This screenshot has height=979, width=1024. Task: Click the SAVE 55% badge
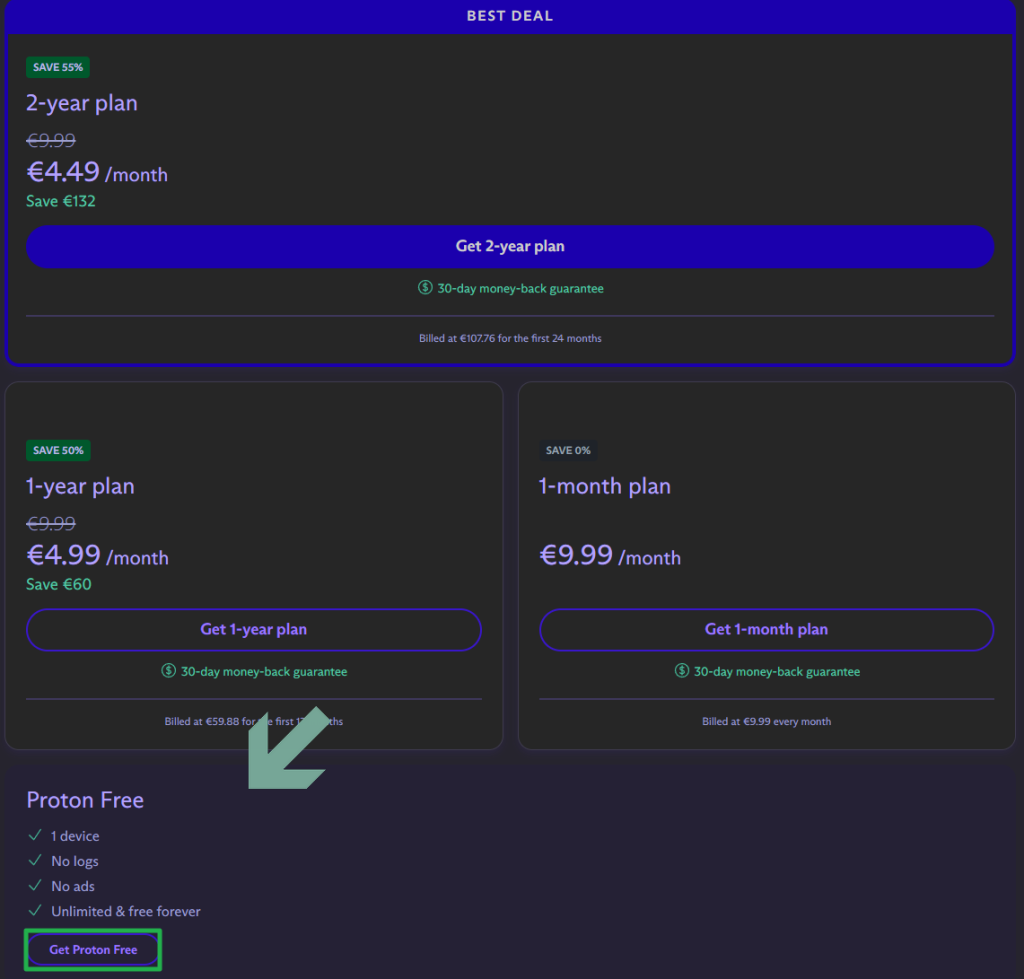[59, 67]
